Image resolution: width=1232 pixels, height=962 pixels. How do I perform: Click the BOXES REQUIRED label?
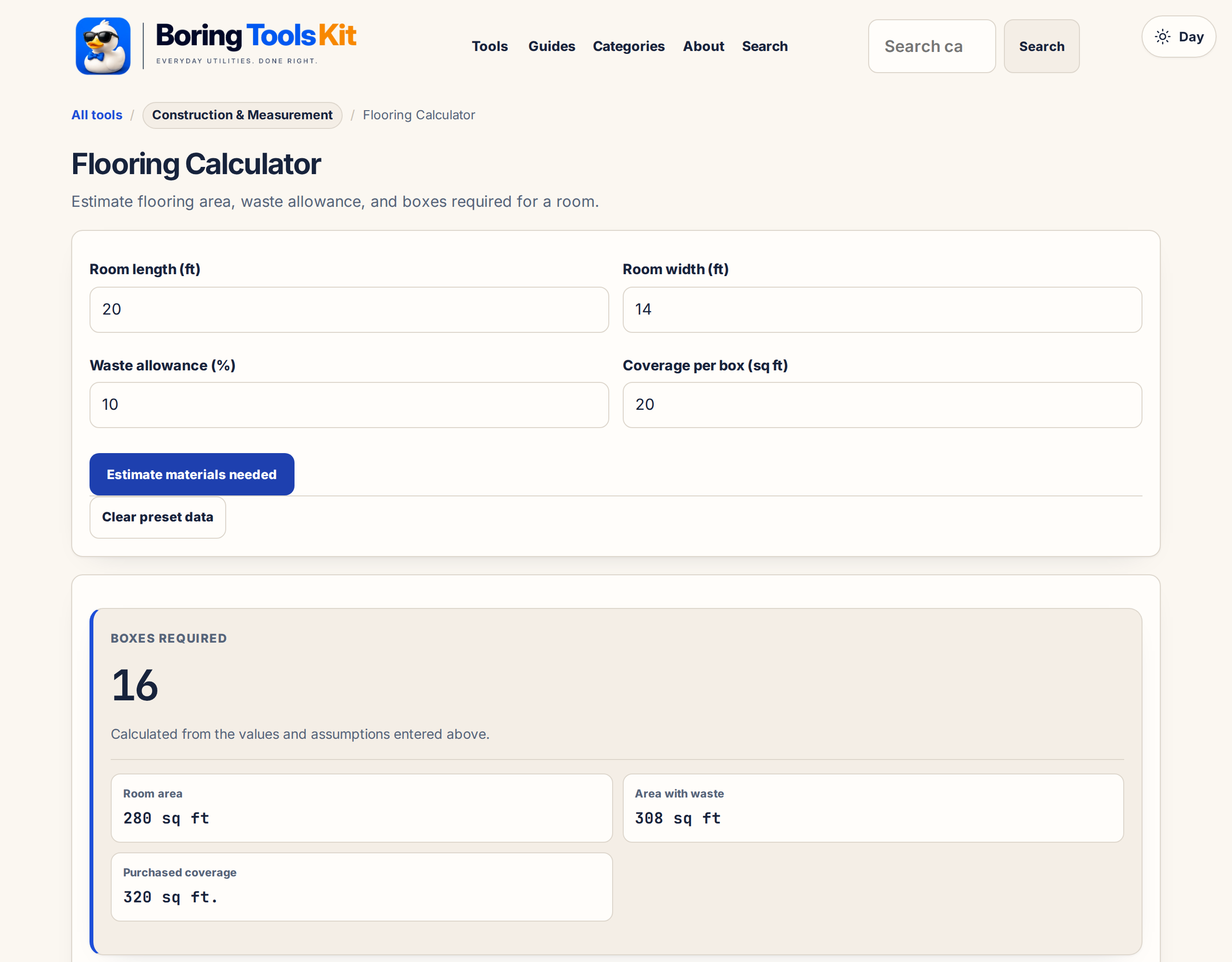click(x=168, y=638)
